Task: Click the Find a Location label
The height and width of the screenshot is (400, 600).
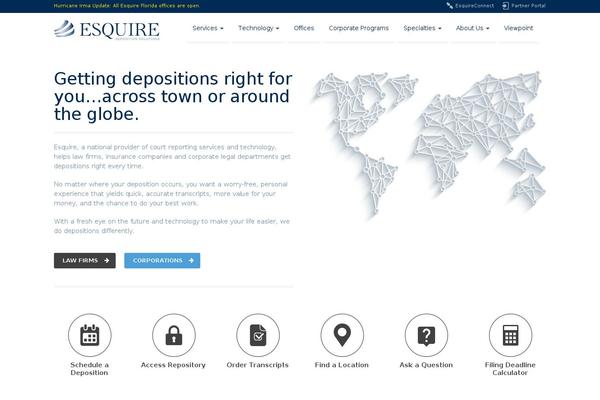Action: pyautogui.click(x=342, y=365)
